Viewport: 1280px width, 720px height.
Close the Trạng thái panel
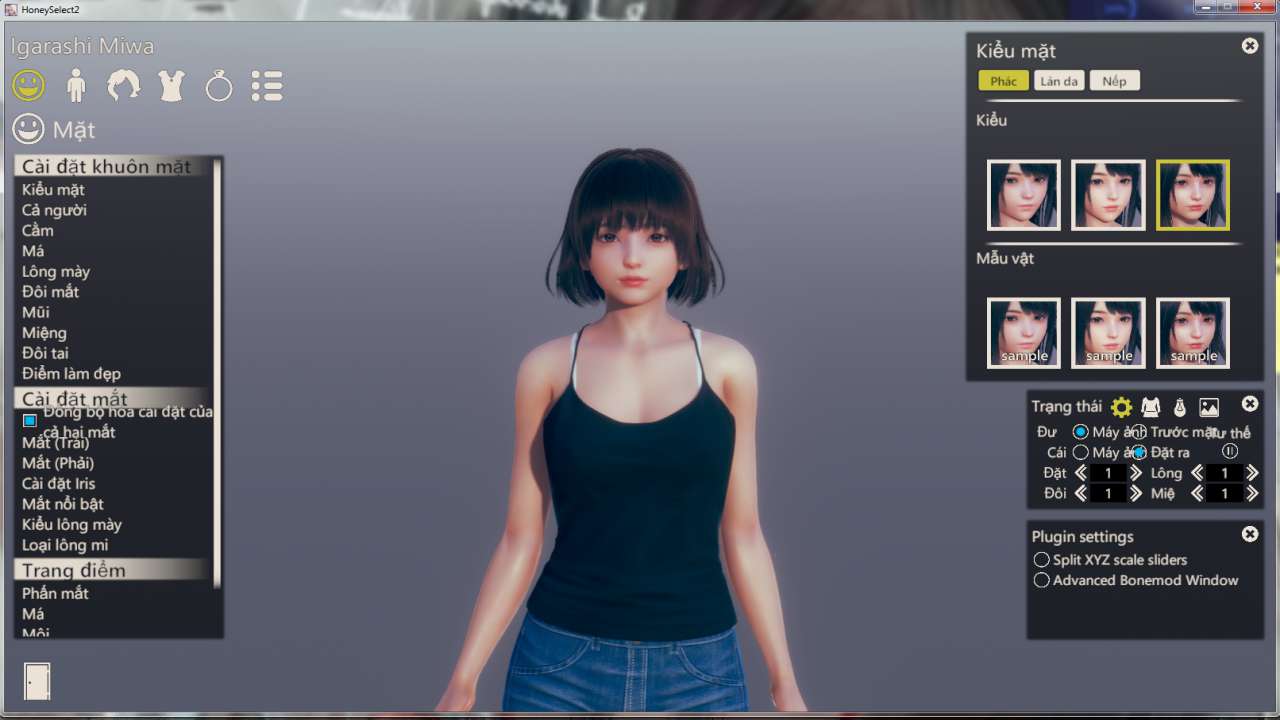click(x=1250, y=404)
